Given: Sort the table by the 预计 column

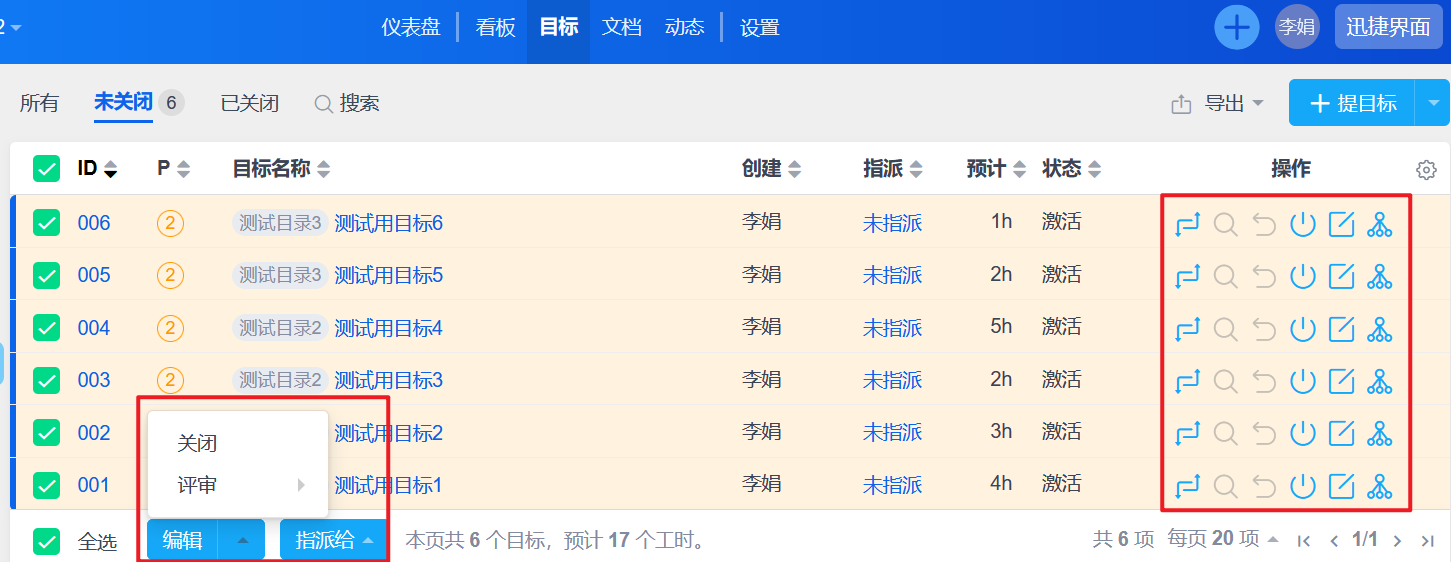Looking at the screenshot, I should coord(996,169).
